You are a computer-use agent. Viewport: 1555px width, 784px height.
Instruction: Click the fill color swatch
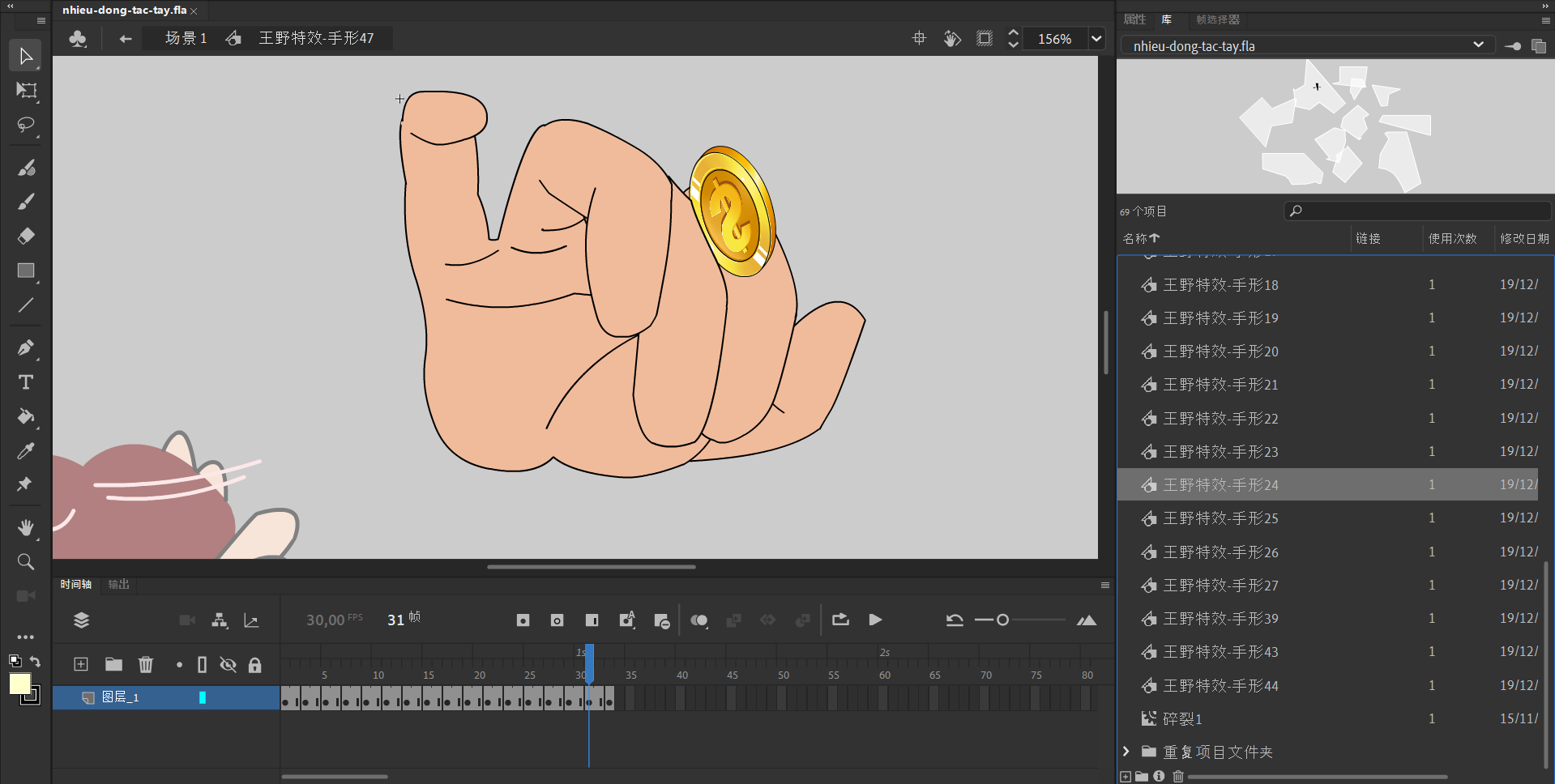click(x=19, y=684)
